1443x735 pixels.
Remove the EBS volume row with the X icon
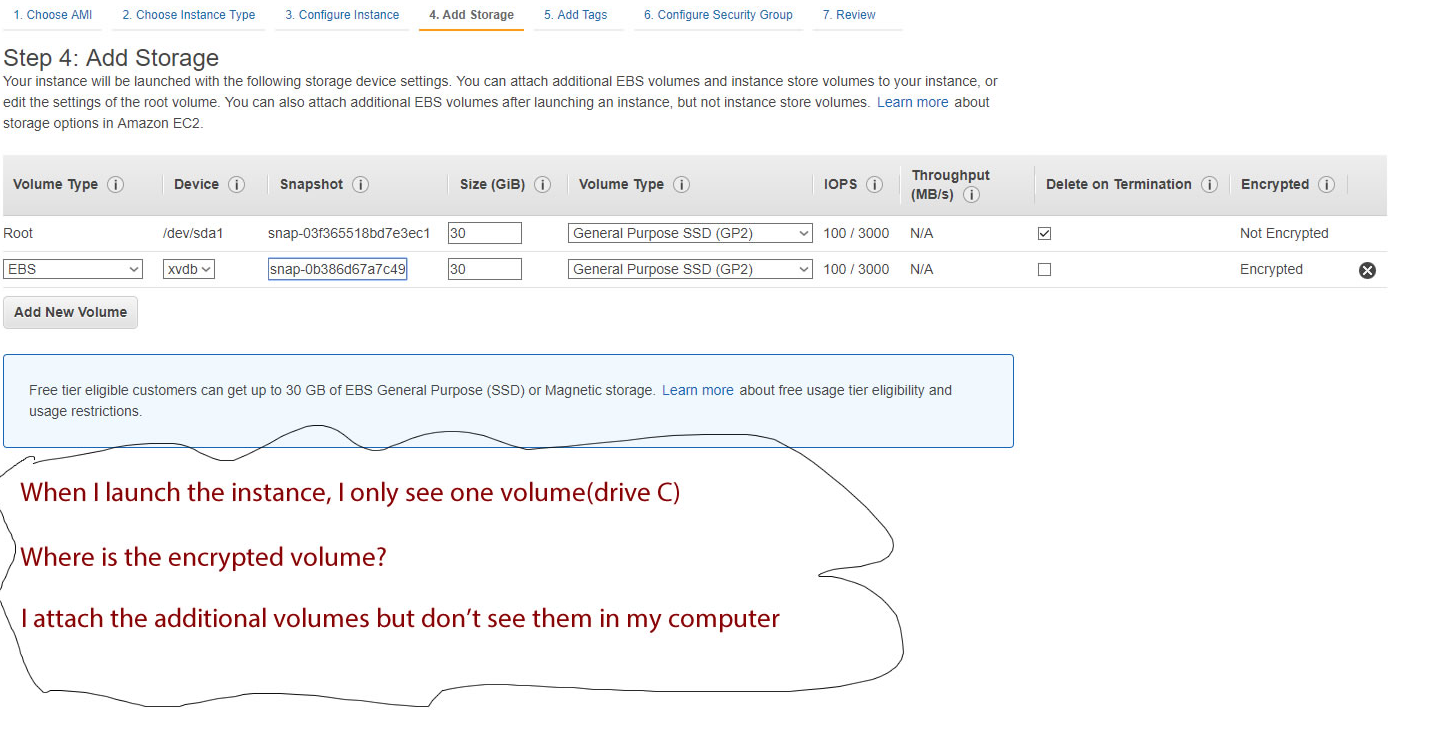(1367, 269)
